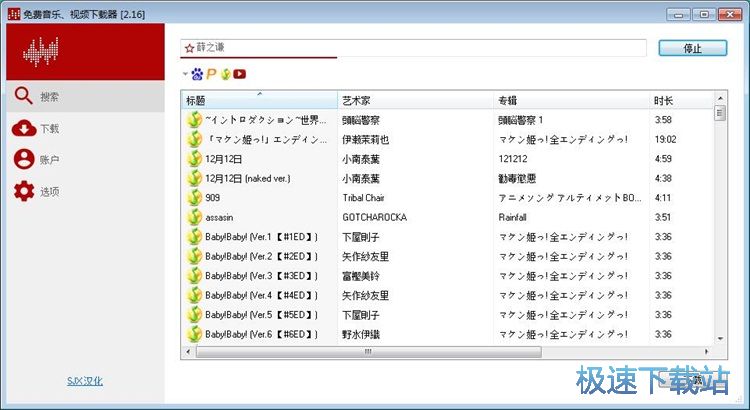
Task: Click the user account icon in sidebar
Action: point(24,159)
